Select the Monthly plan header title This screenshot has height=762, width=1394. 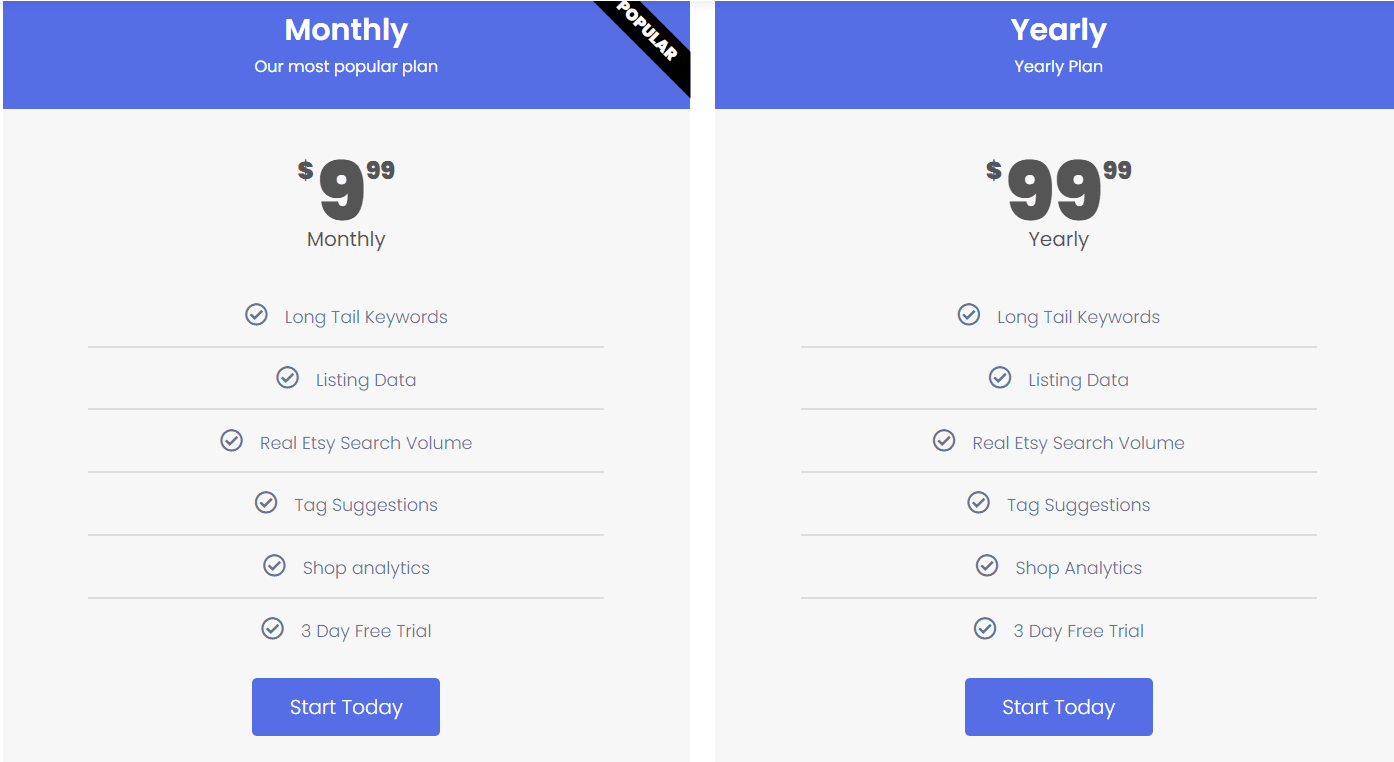tap(346, 30)
